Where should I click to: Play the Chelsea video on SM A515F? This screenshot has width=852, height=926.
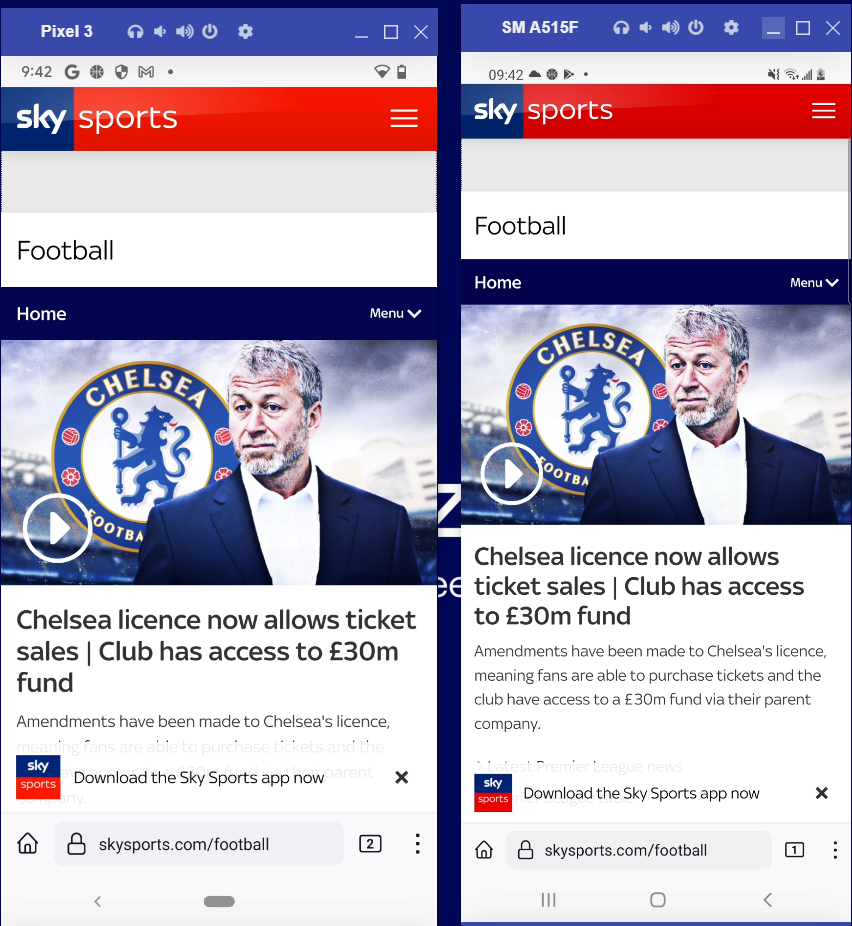point(511,474)
